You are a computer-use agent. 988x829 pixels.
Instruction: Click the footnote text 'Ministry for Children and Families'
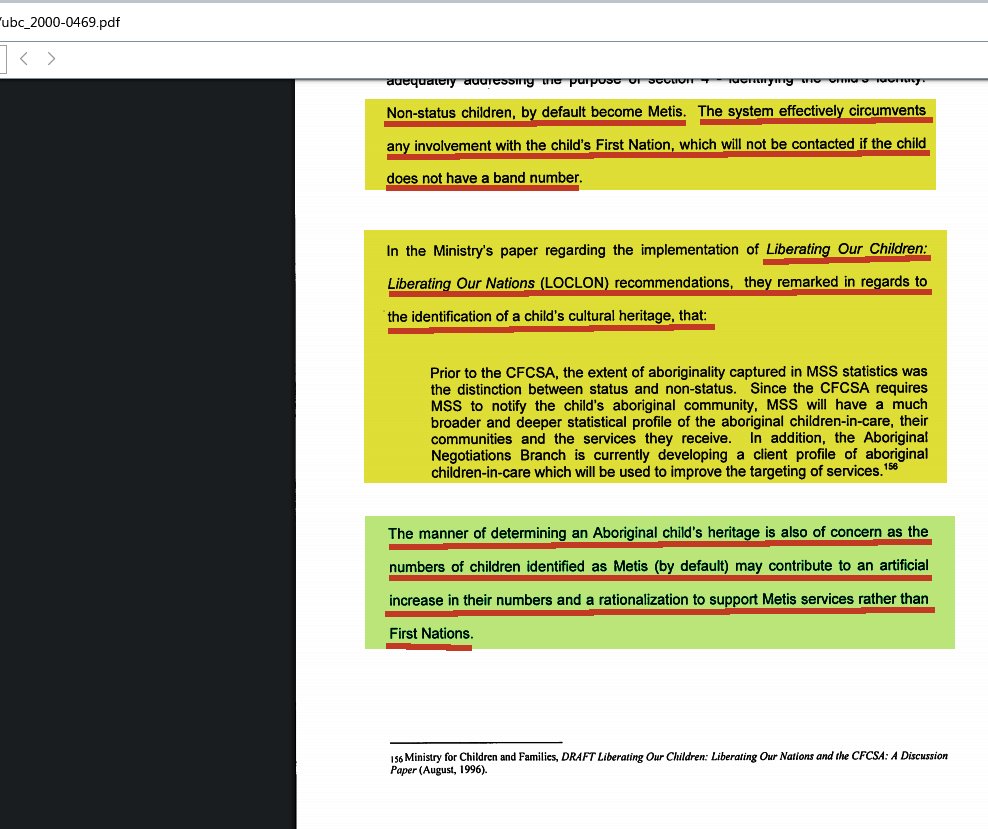pos(481,757)
